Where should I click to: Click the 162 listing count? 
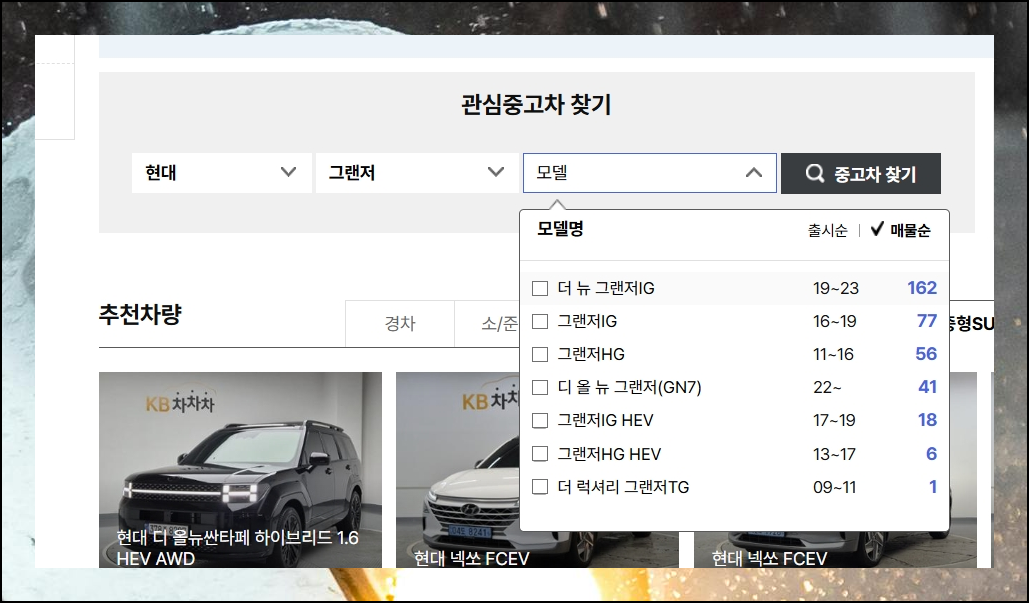pyautogui.click(x=922, y=288)
